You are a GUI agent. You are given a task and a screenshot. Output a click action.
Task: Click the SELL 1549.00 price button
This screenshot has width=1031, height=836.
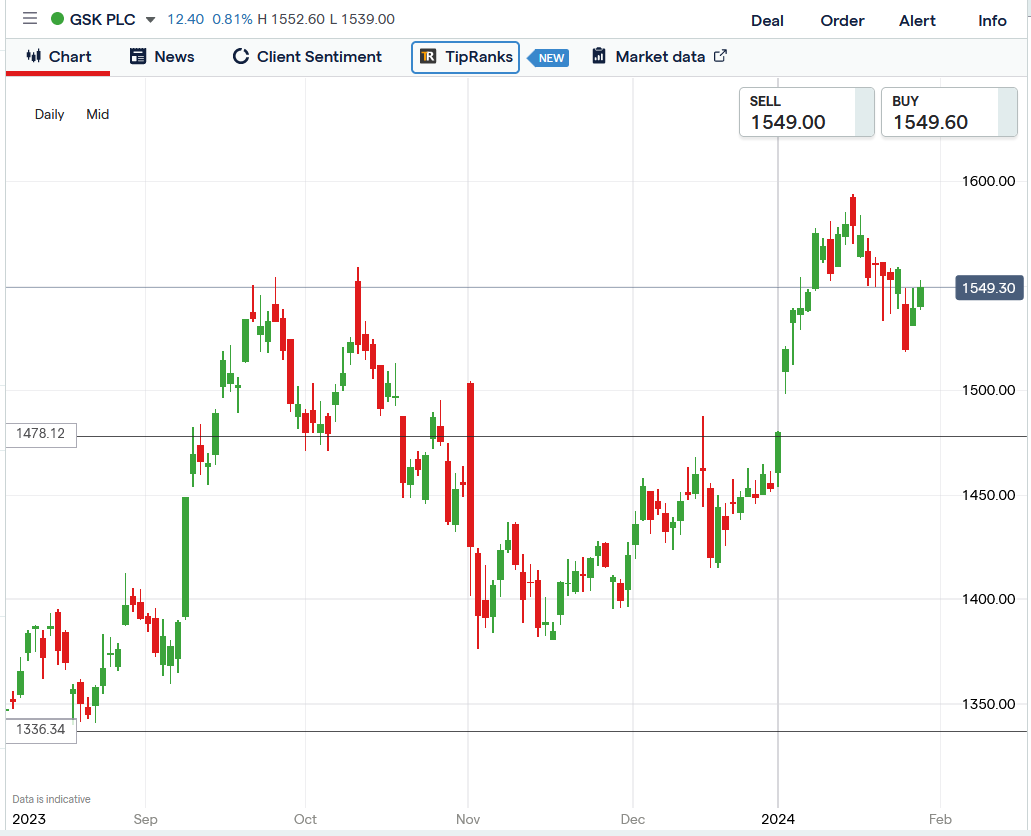tap(807, 112)
